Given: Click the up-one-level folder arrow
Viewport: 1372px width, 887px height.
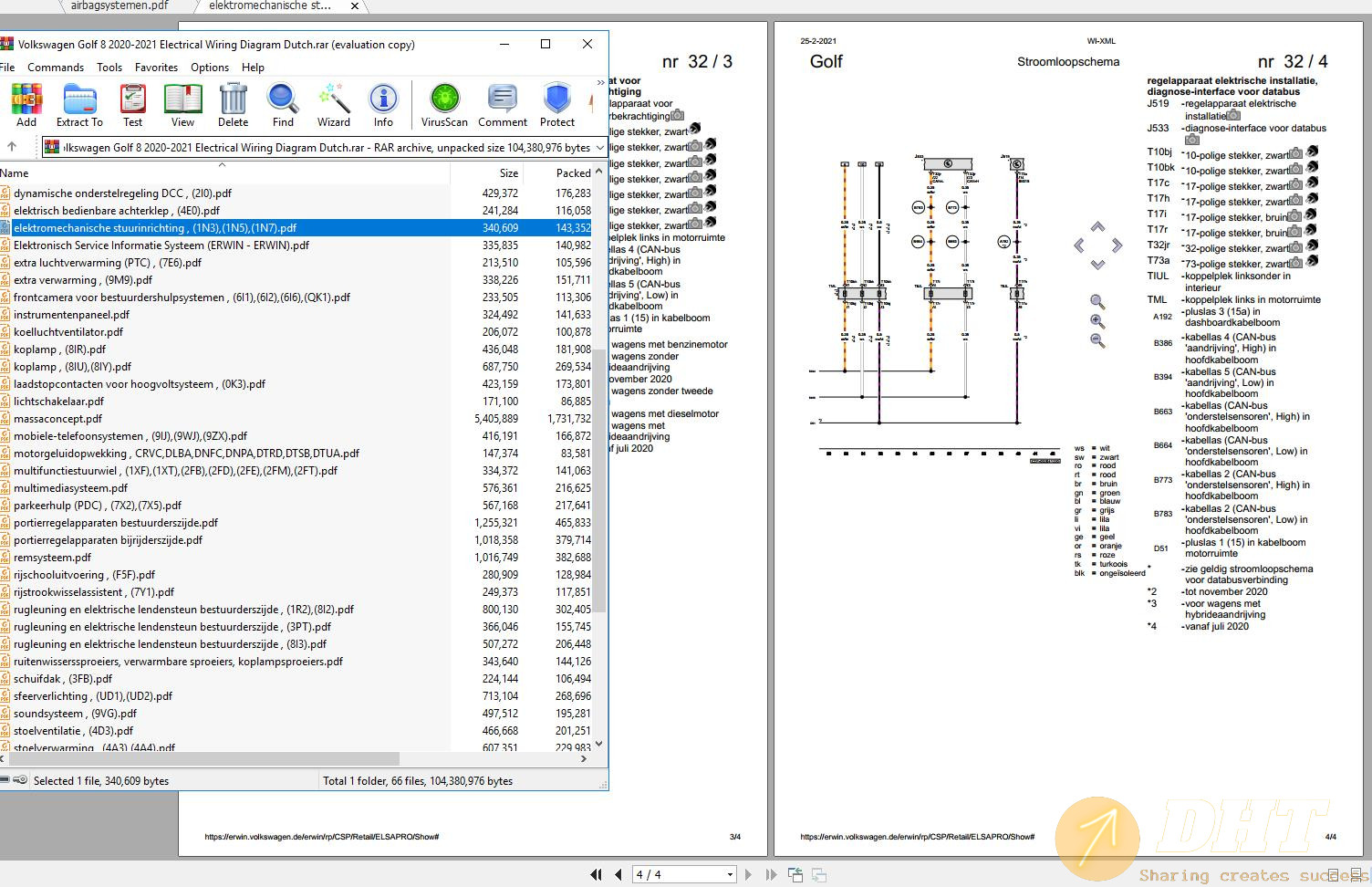Looking at the screenshot, I should 12,147.
